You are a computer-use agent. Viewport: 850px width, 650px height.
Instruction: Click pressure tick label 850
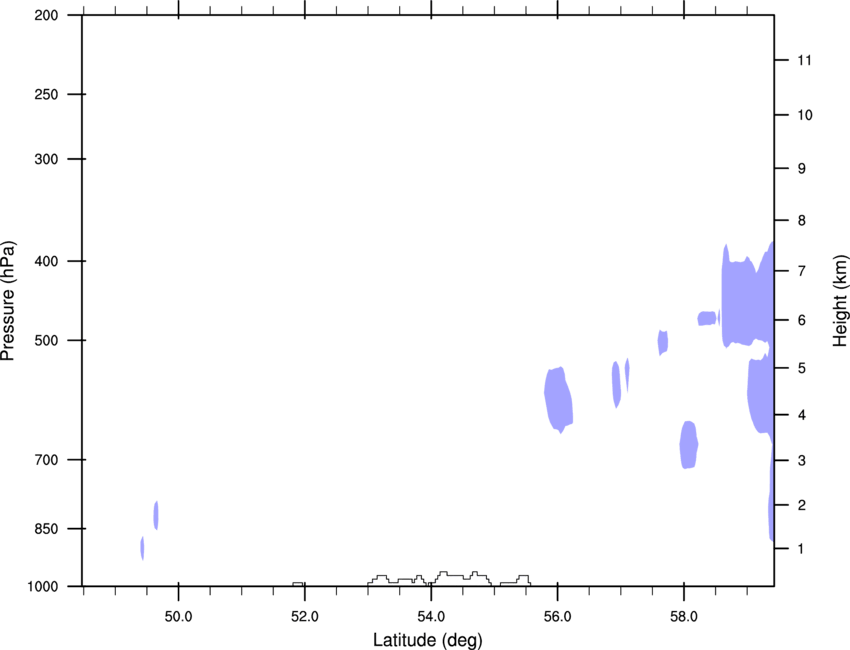click(46, 529)
